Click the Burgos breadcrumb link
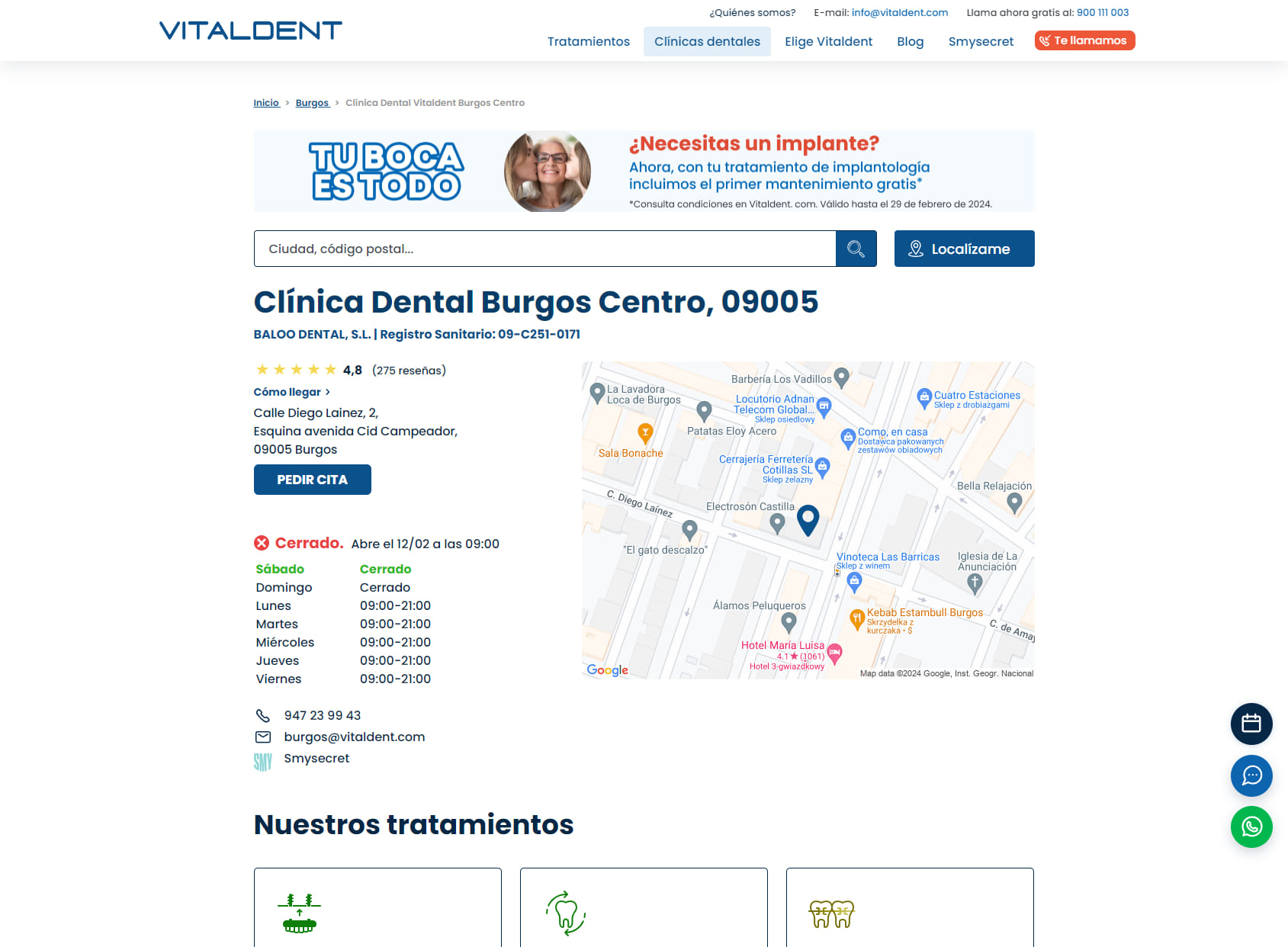 312,103
